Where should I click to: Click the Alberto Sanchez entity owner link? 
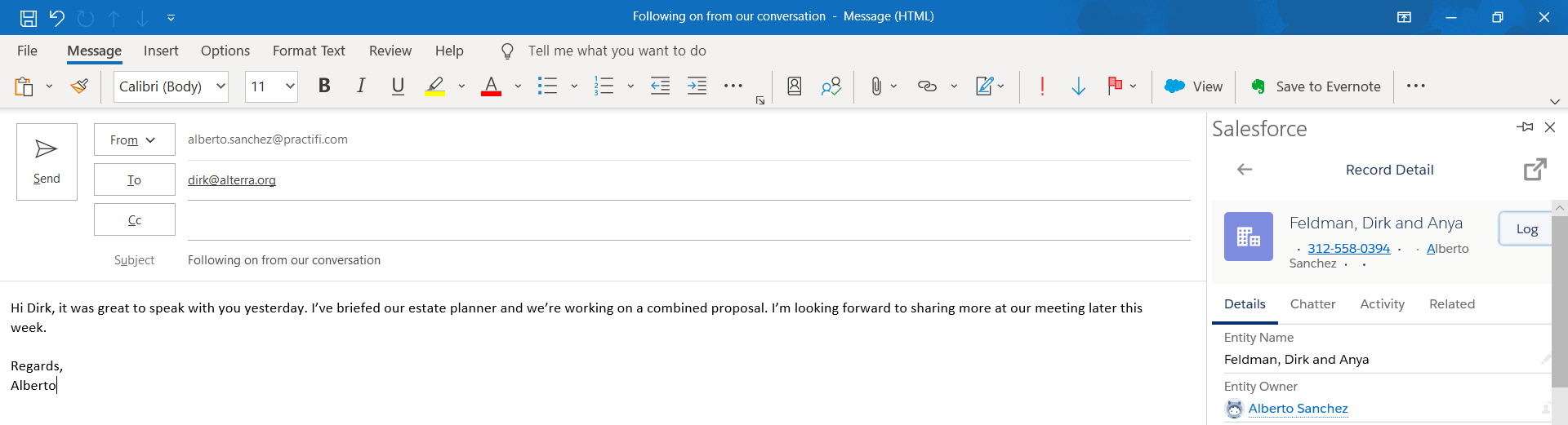tap(1298, 409)
